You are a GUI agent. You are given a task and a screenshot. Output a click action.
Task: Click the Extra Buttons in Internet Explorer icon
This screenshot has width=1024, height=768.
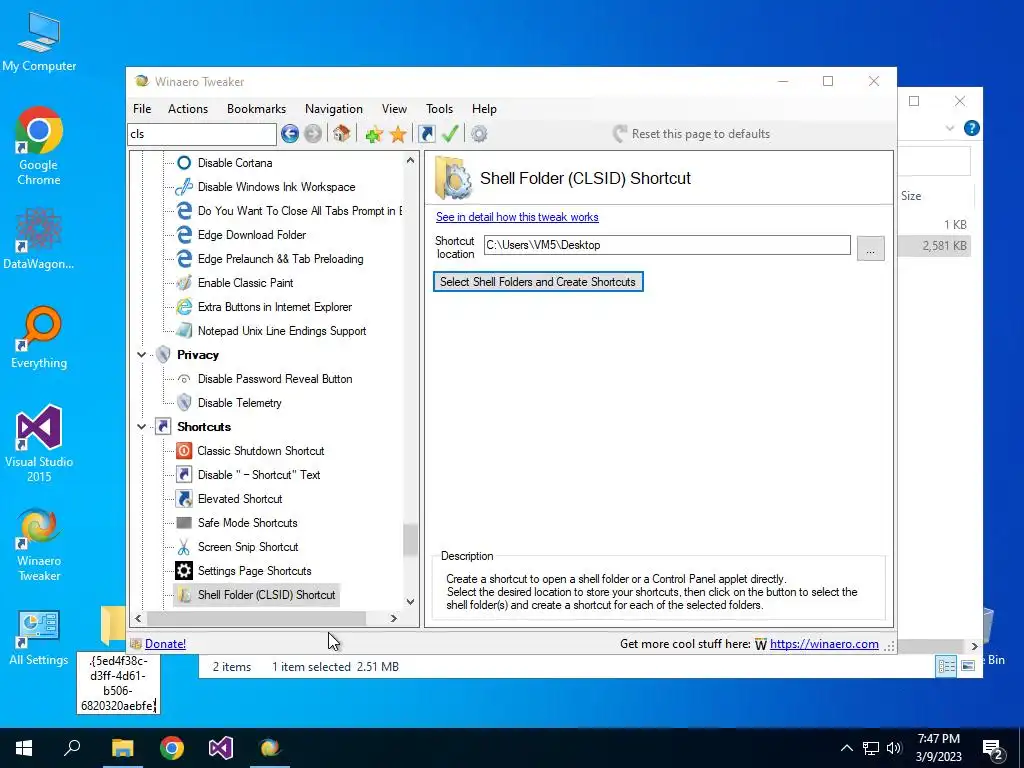pyautogui.click(x=184, y=307)
